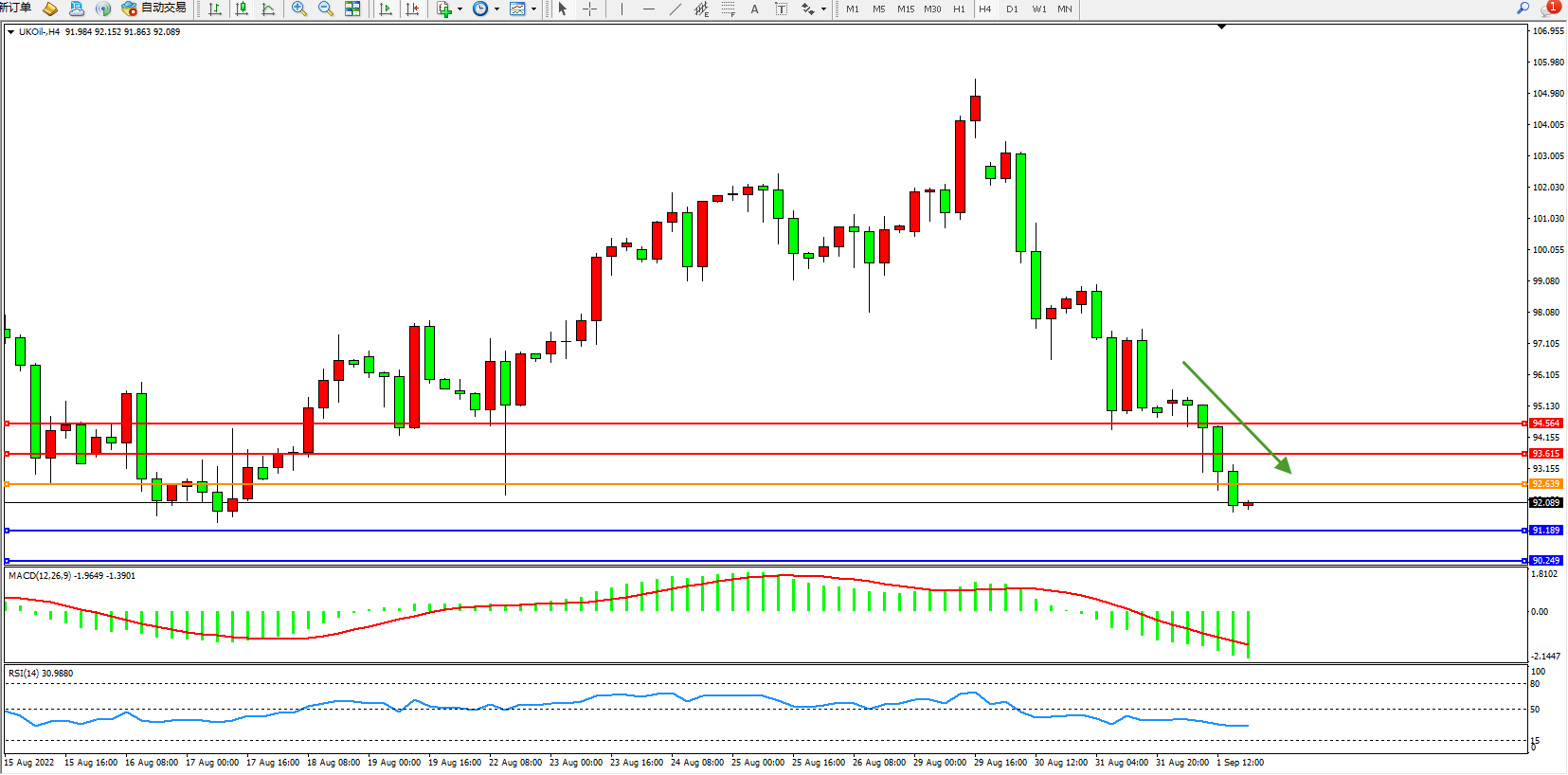Screen dimensions: 1568x775
Task: Zoom in on the chart
Action: 299,9
